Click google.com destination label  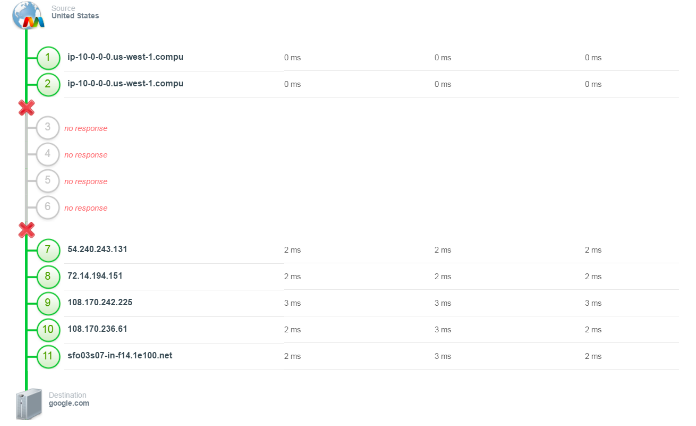point(69,403)
